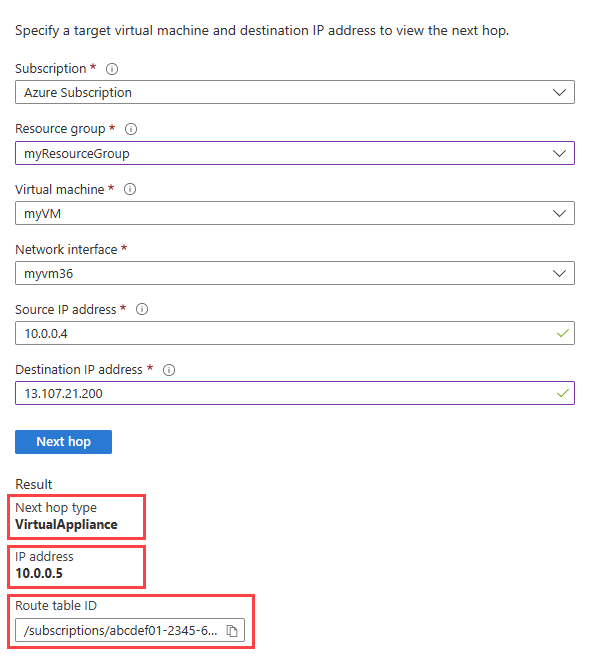The image size is (591, 658).
Task: Expand the myResourceGroup dropdown
Action: click(295, 153)
